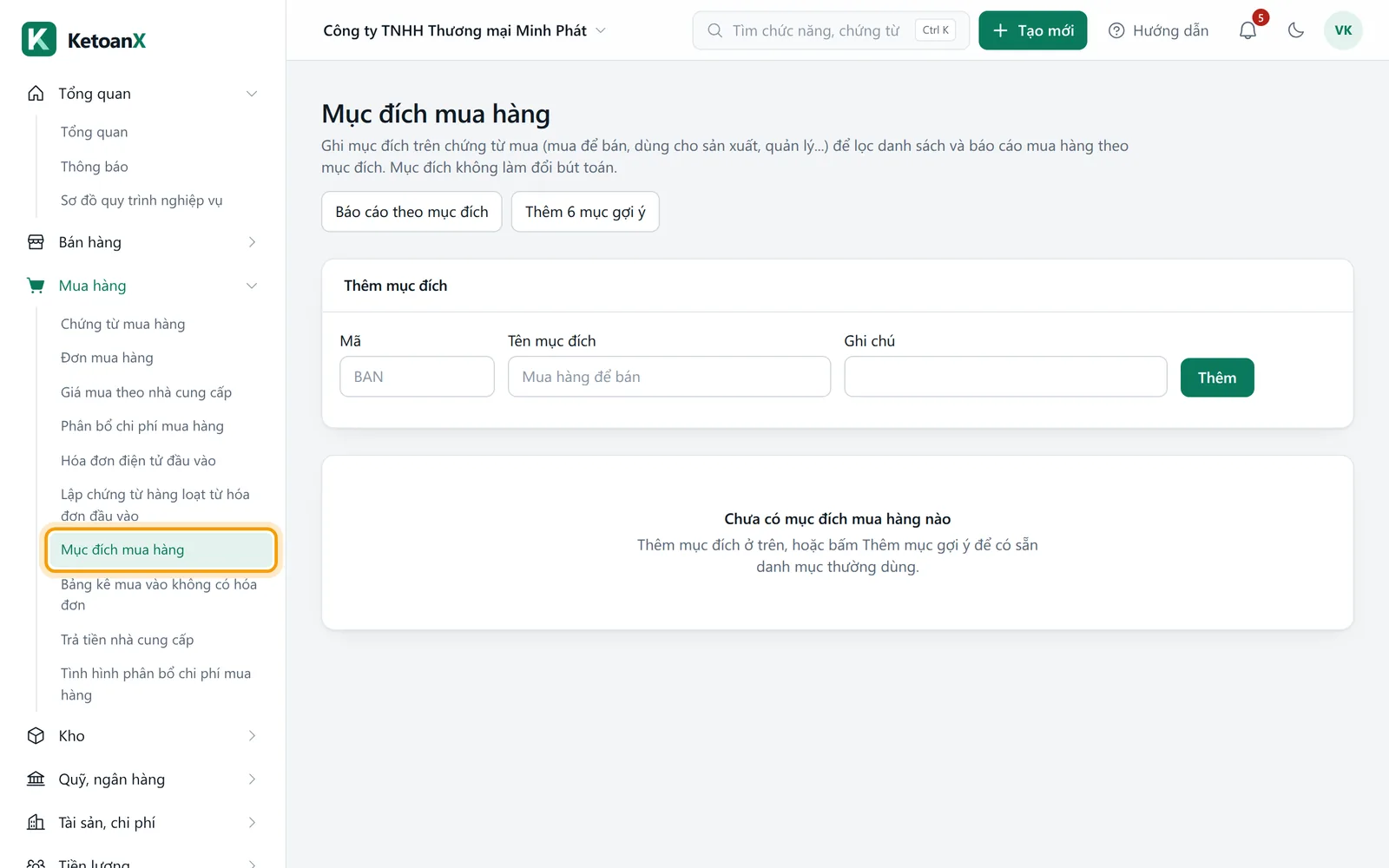
Task: Expand the Kho section chevron
Action: tap(252, 736)
